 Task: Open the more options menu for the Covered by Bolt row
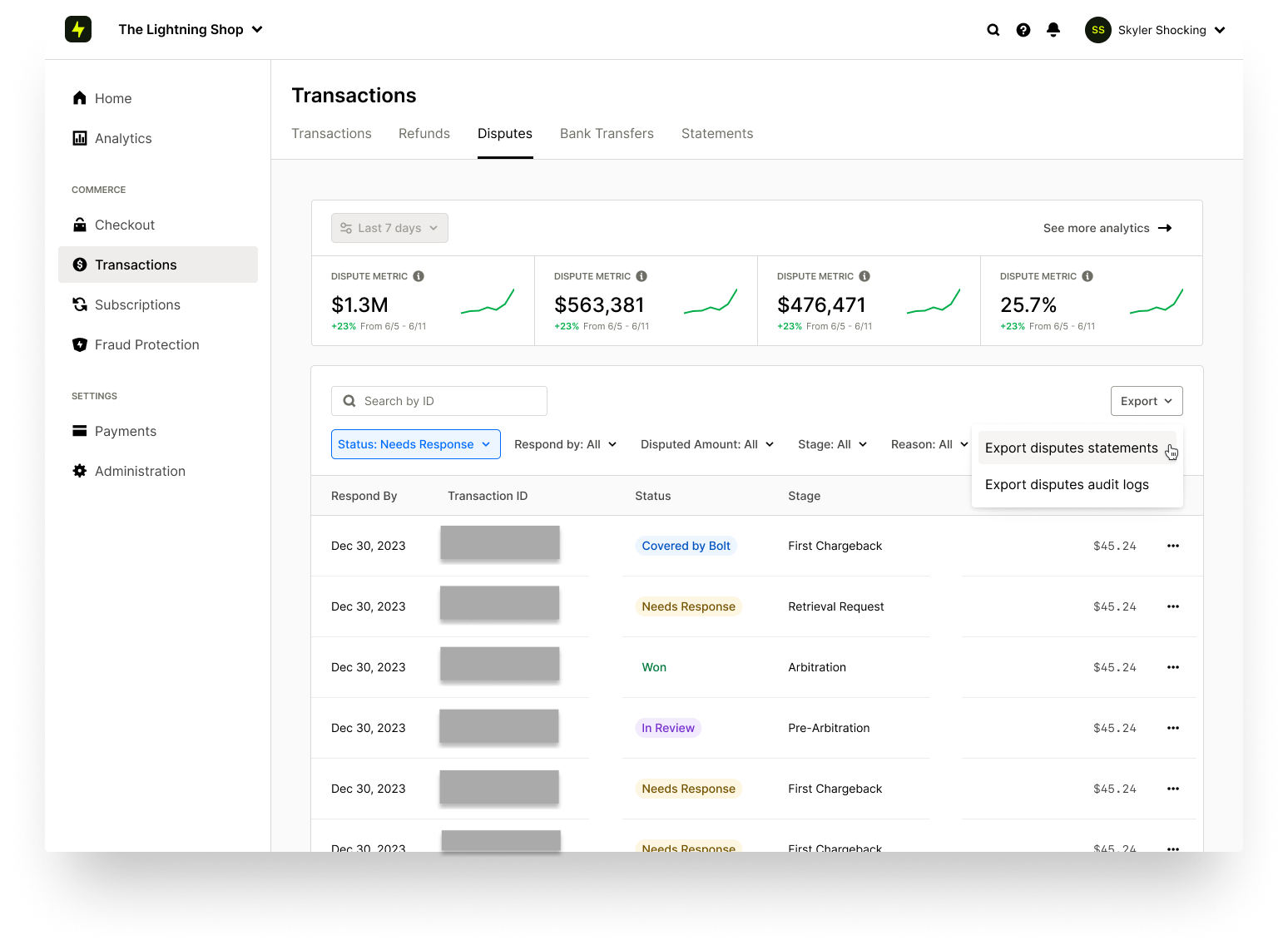click(1173, 546)
